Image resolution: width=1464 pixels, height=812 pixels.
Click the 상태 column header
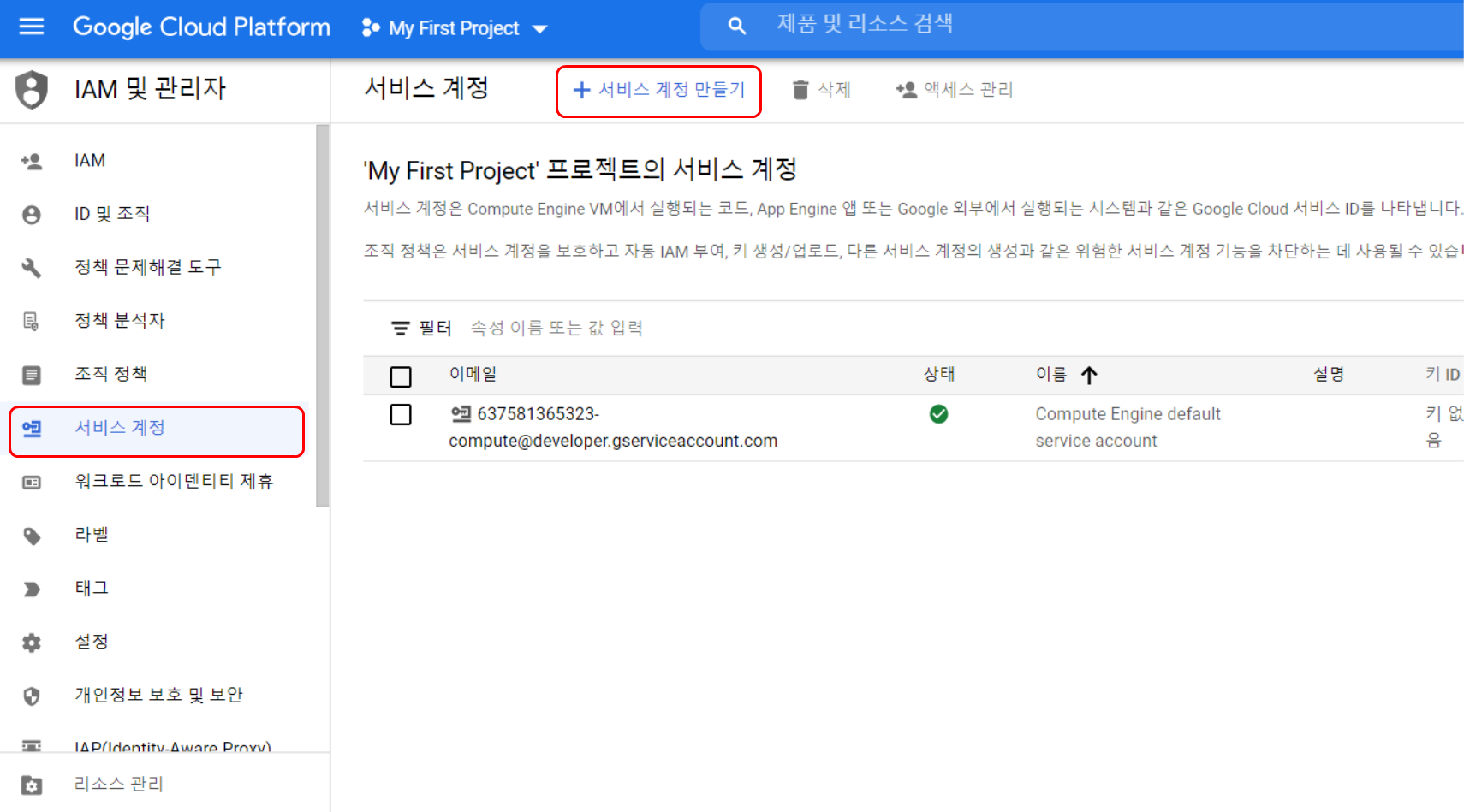click(939, 375)
